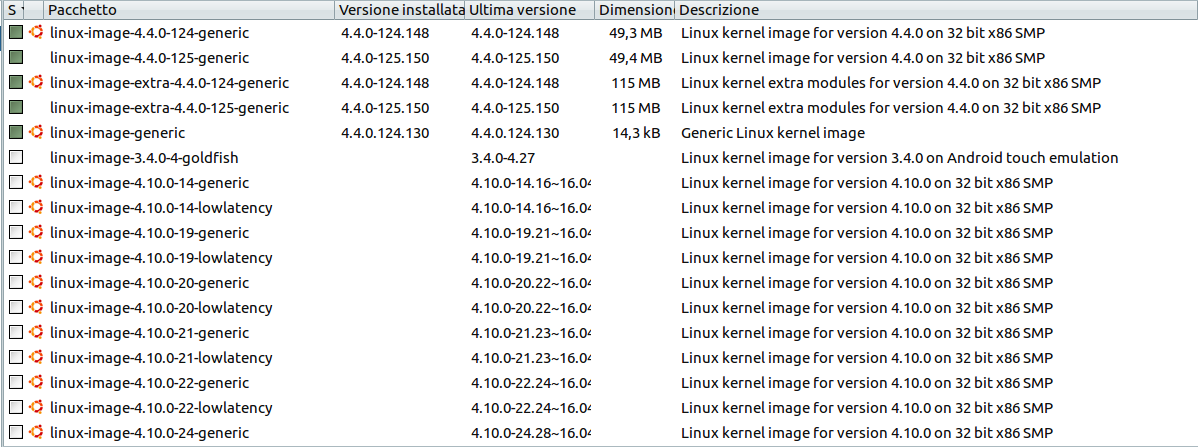
Task: Select linux-image-4.10.0-20-lowlatency package name
Action: 161,308
